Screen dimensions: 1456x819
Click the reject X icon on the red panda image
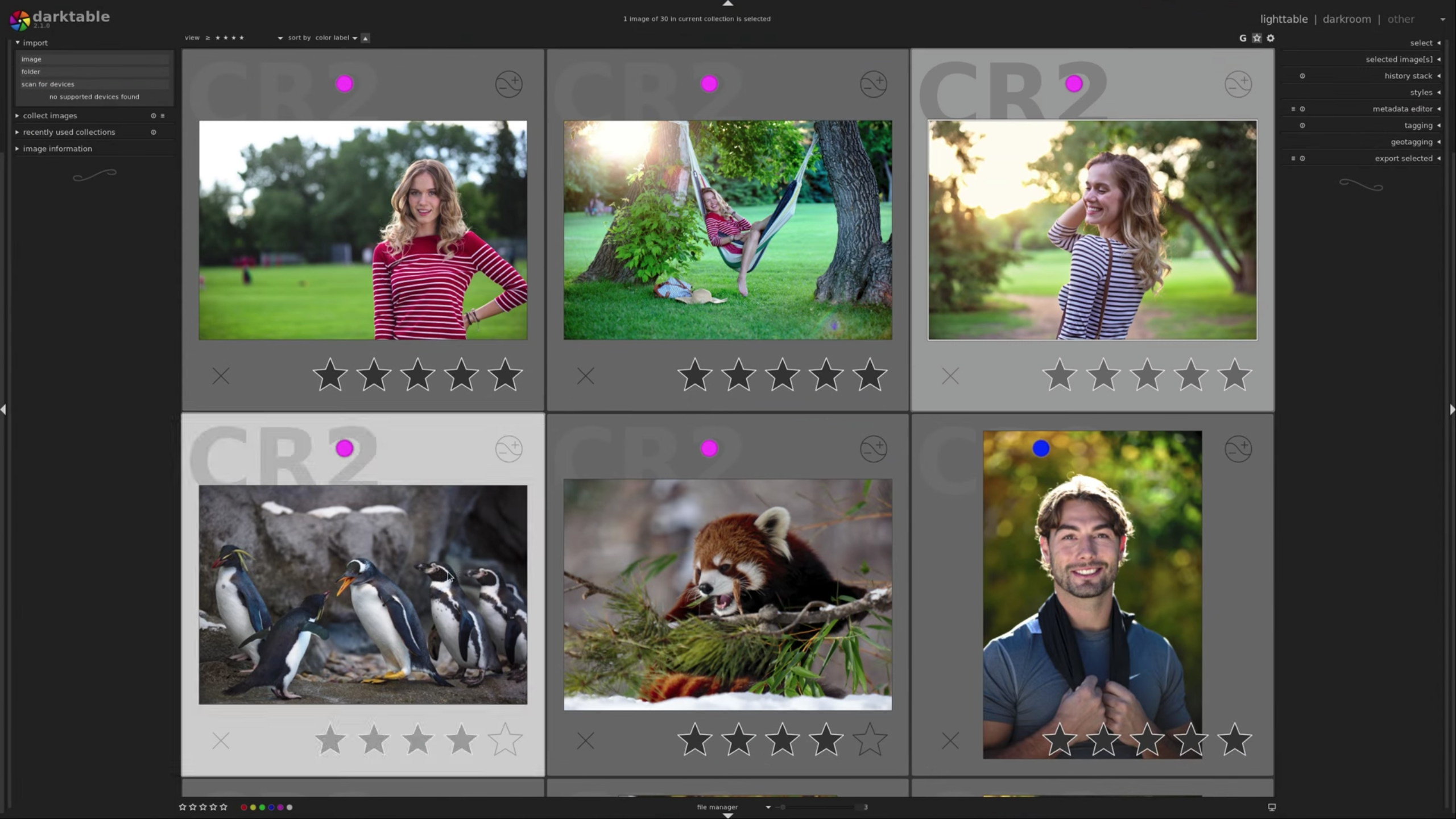[586, 741]
